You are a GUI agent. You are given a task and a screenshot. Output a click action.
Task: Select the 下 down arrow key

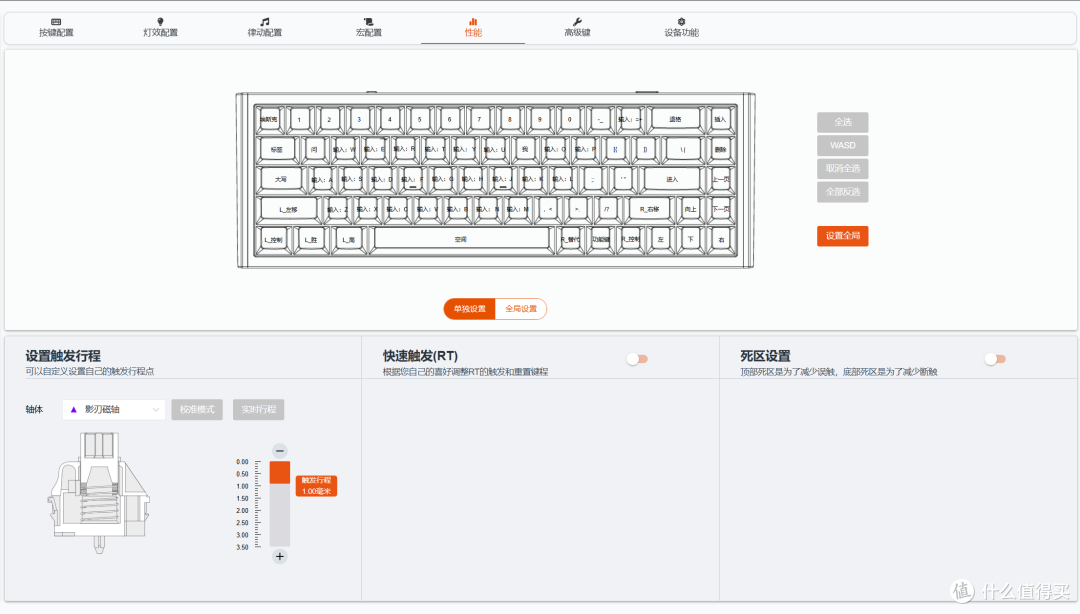(690, 239)
